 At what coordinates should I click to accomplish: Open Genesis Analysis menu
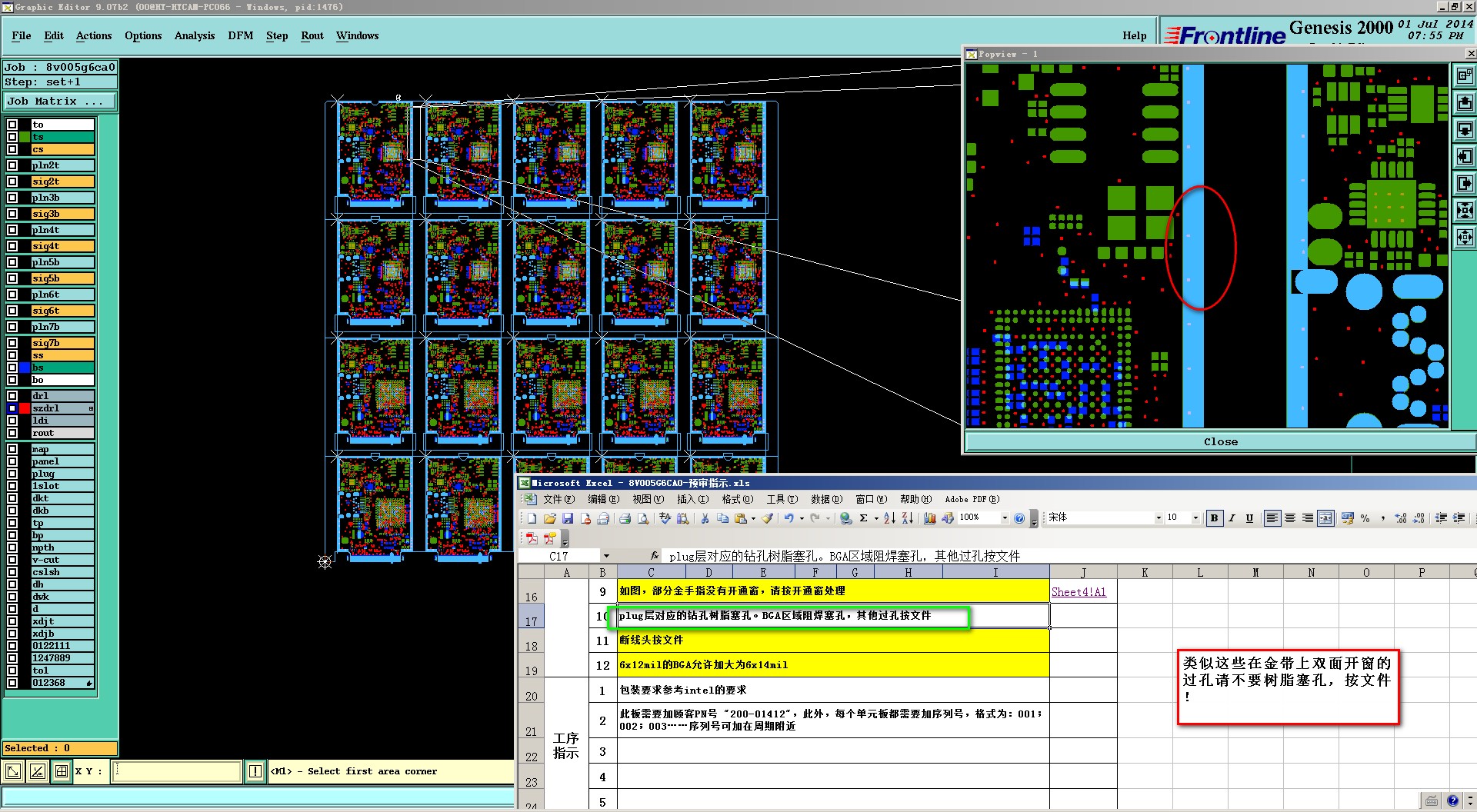195,36
